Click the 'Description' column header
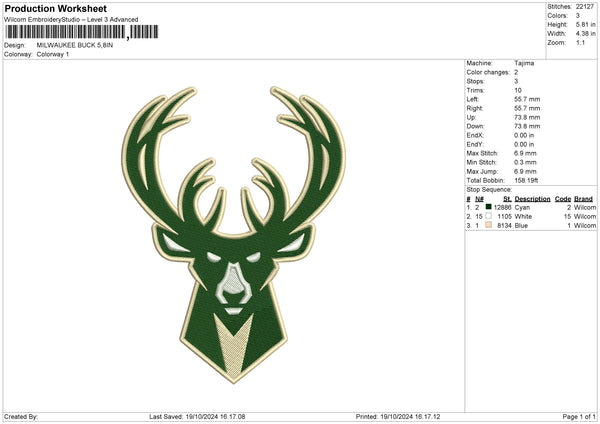The image size is (600, 424). [532, 199]
